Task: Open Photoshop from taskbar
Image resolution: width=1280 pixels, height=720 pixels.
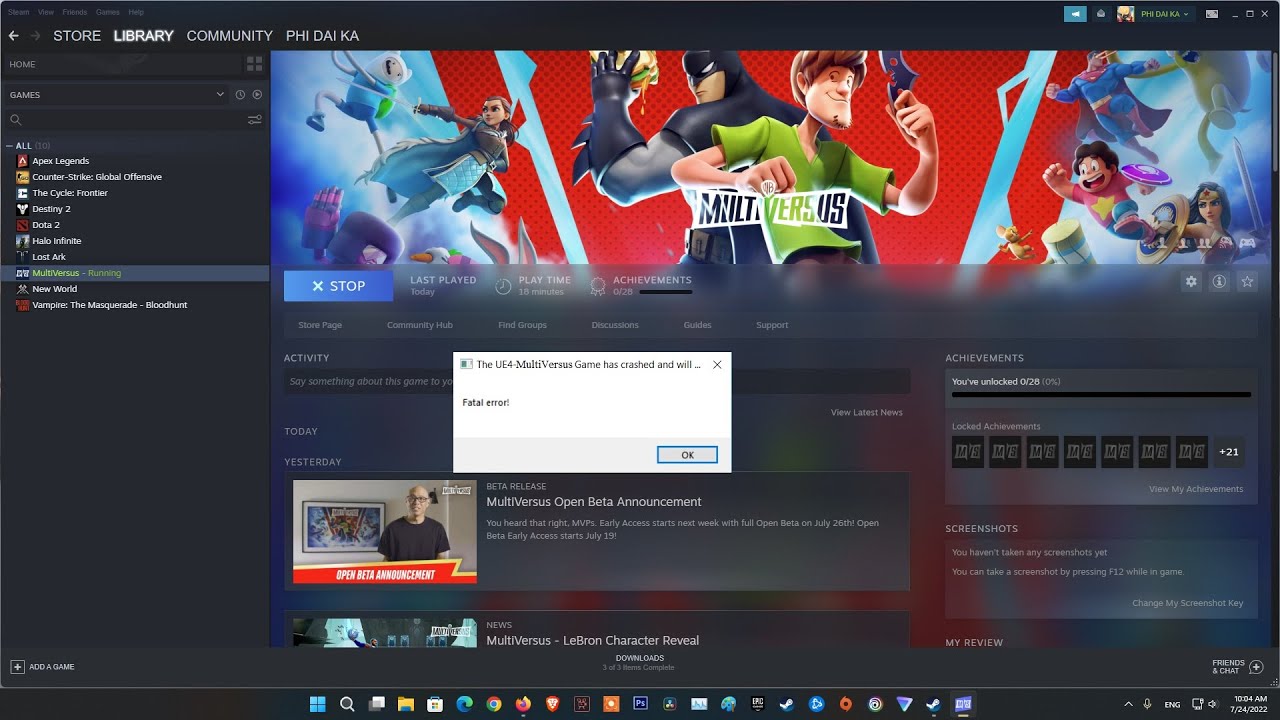Action: 641,704
